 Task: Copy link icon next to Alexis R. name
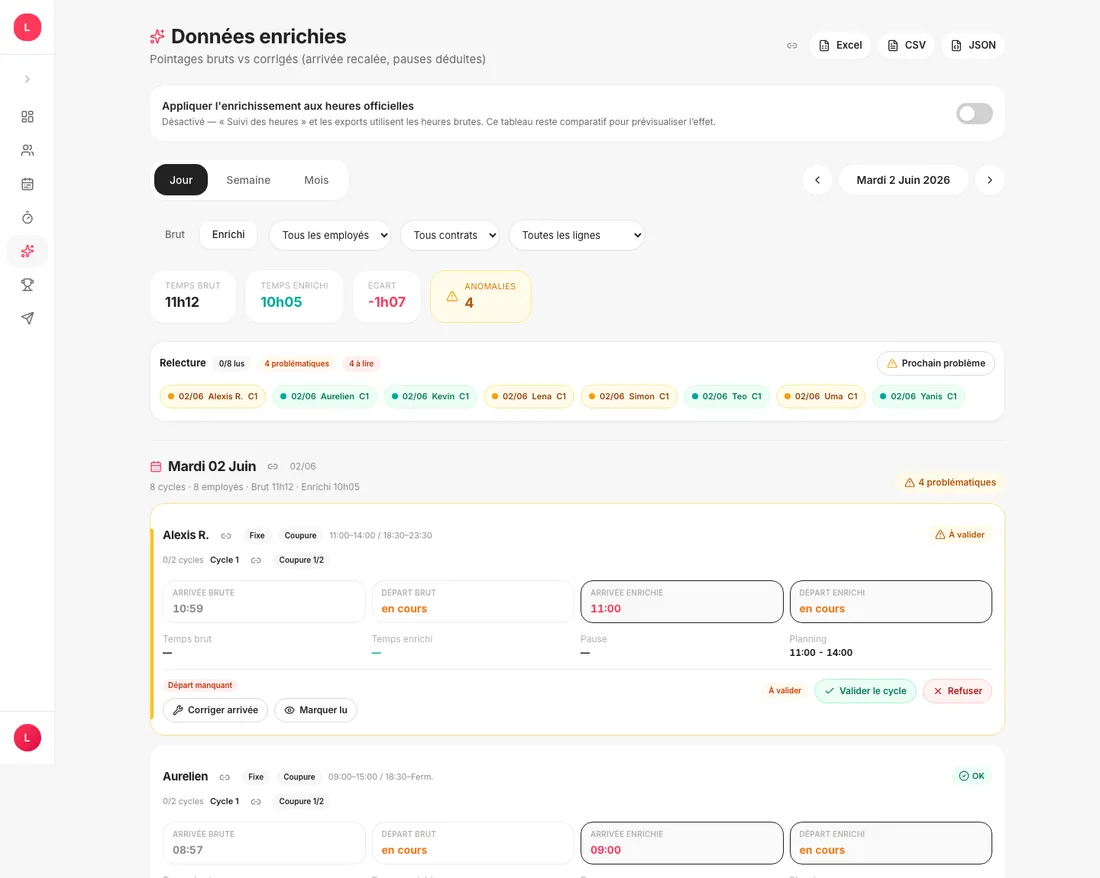226,536
